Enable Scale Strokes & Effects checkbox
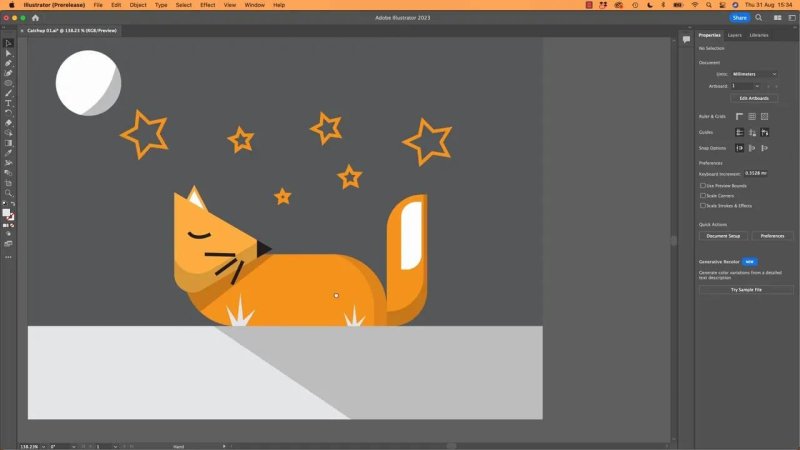 point(703,206)
